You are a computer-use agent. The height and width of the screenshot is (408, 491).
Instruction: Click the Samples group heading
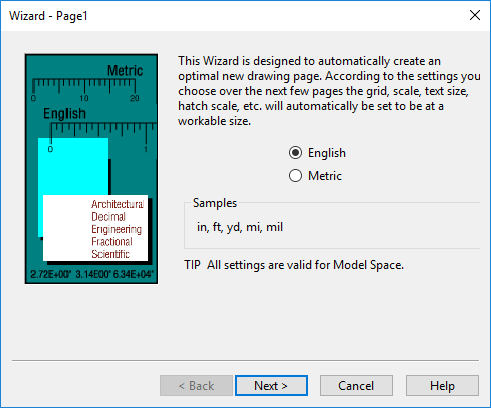(215, 203)
